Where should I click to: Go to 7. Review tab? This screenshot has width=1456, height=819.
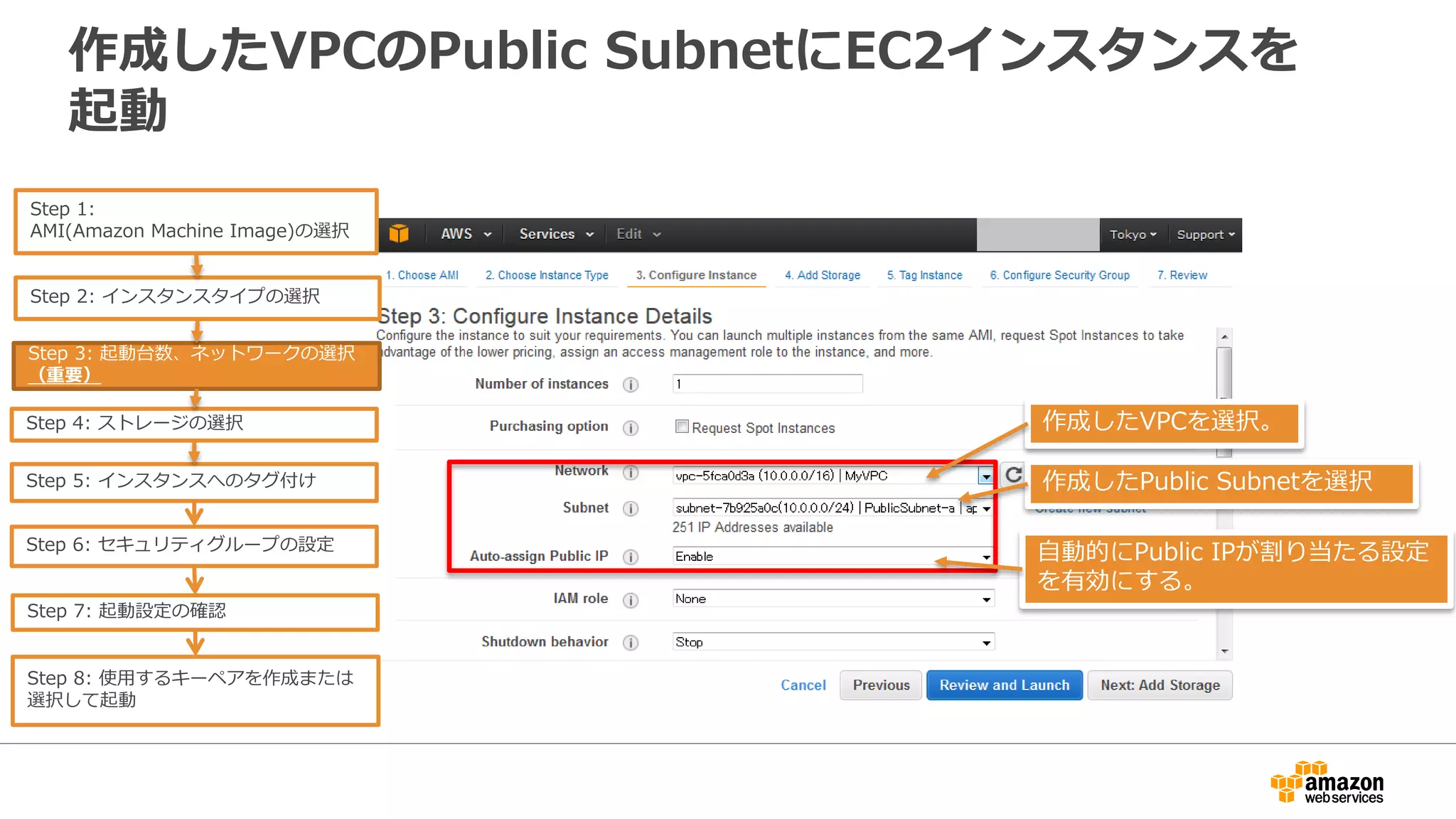(x=1182, y=275)
